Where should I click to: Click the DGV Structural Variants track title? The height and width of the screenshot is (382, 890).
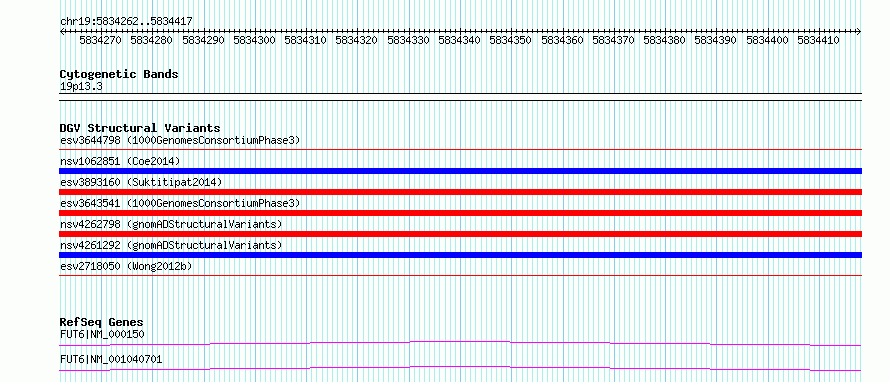(140, 128)
